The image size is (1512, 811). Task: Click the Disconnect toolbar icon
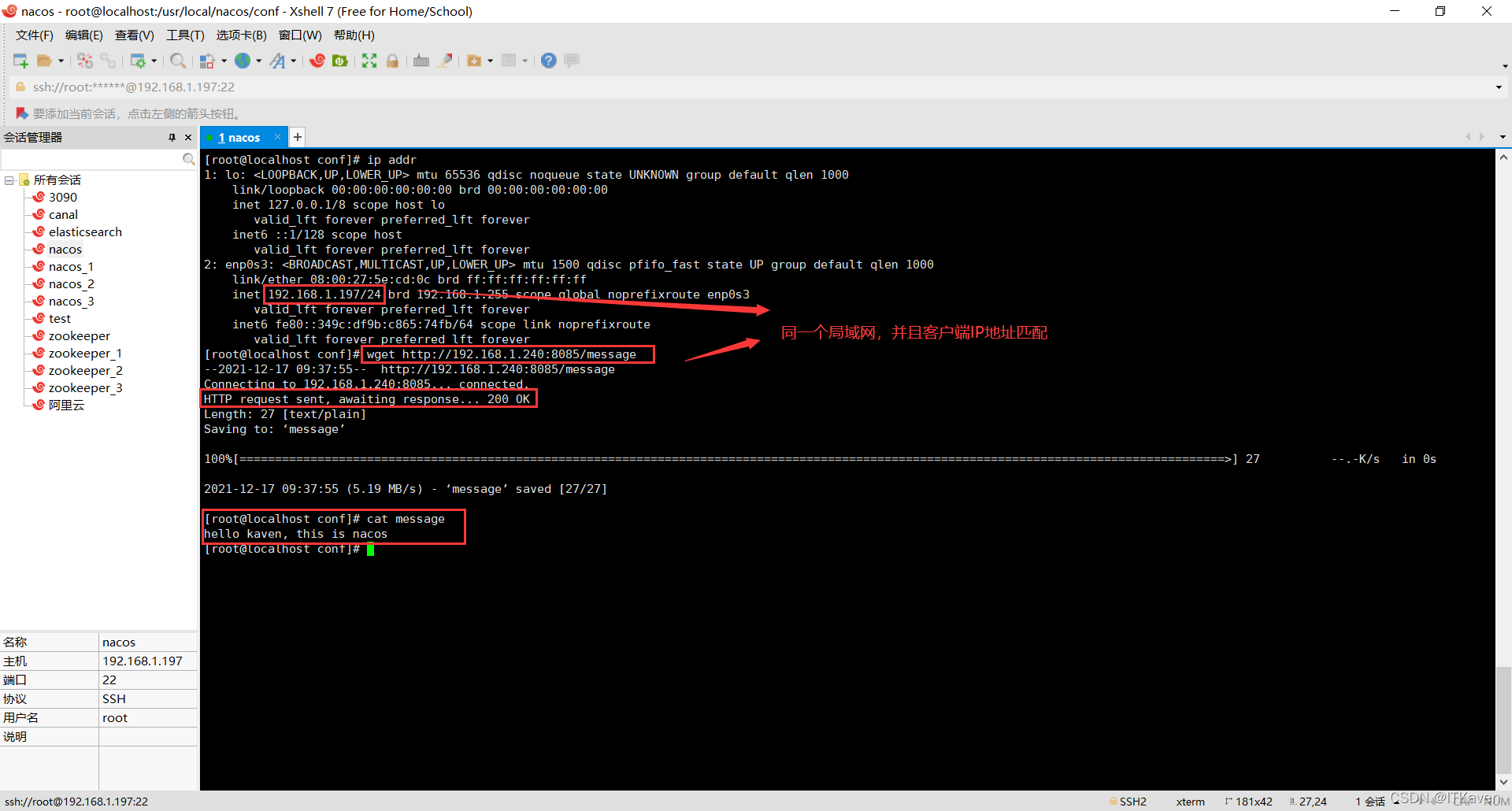[85, 61]
